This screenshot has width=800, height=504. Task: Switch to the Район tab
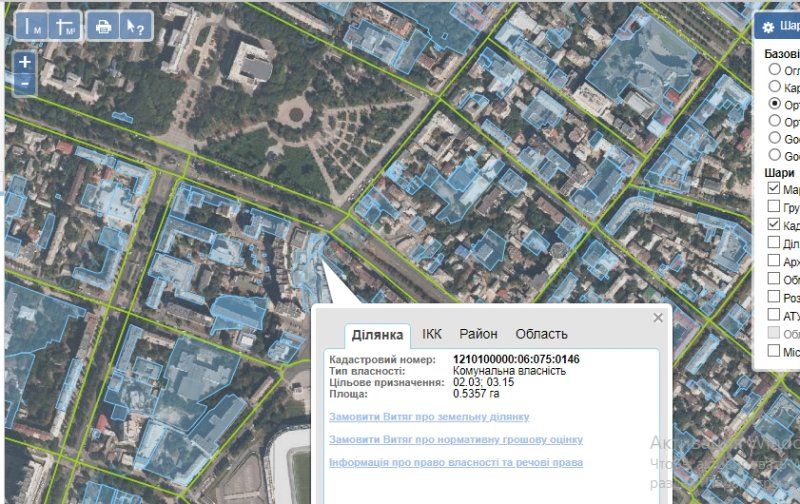(x=478, y=334)
